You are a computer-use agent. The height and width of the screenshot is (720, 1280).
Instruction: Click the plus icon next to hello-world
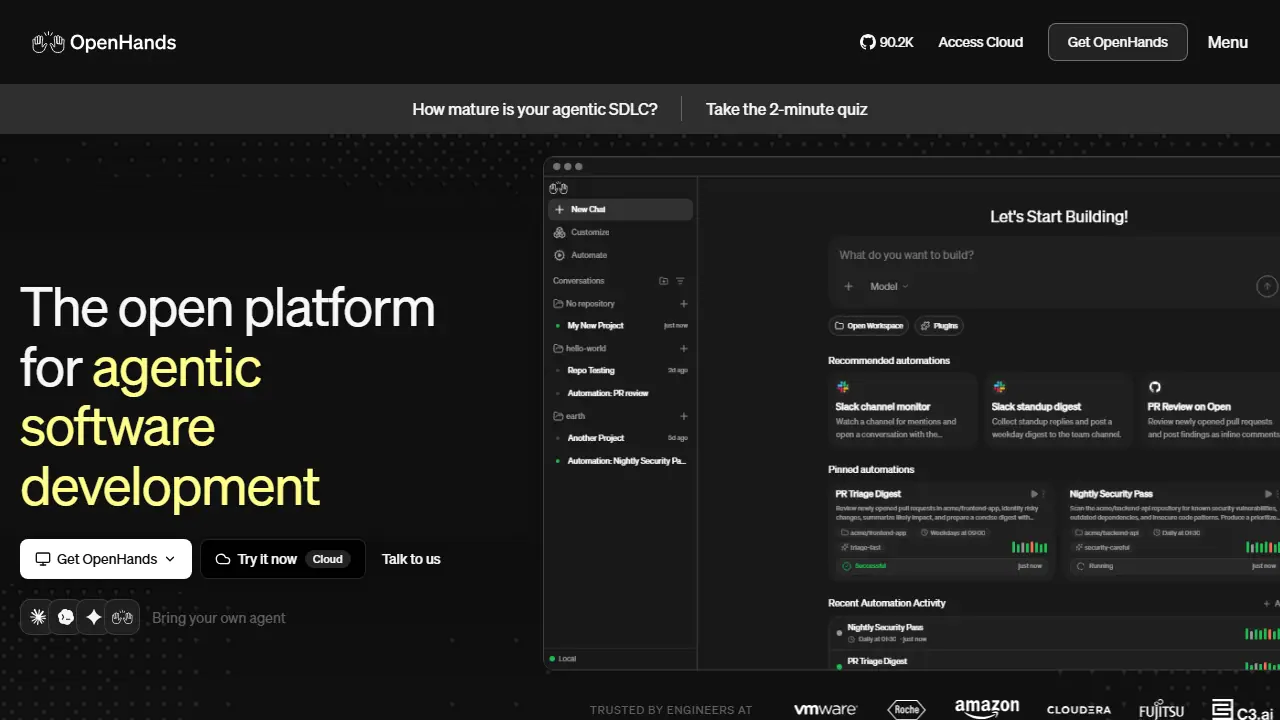click(x=684, y=348)
